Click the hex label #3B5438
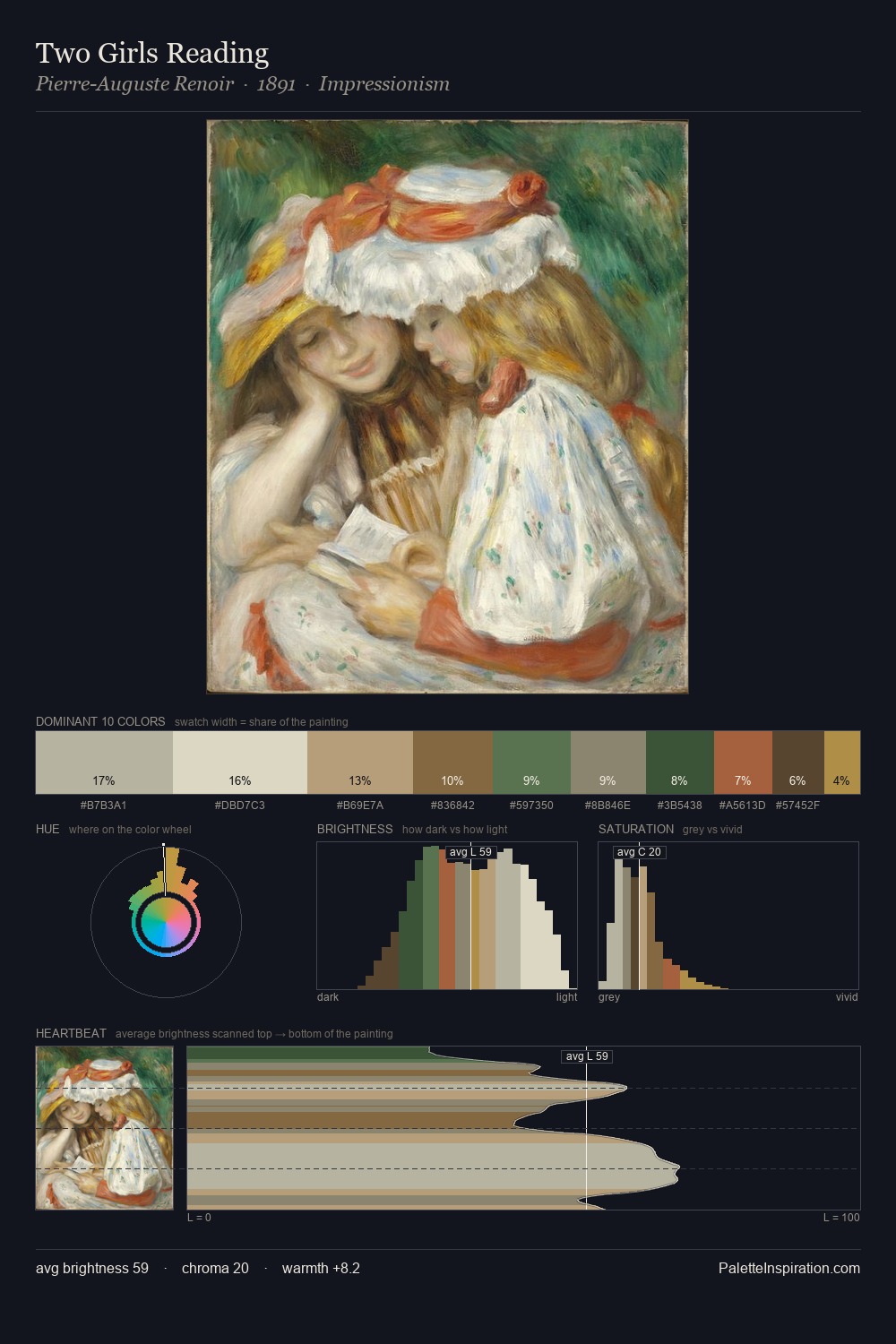Screen dimensions: 896x1344 coord(680,806)
